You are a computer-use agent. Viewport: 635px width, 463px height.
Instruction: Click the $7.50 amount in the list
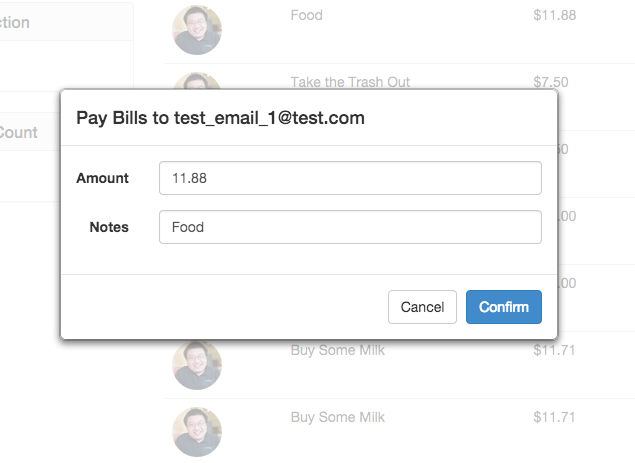point(551,82)
